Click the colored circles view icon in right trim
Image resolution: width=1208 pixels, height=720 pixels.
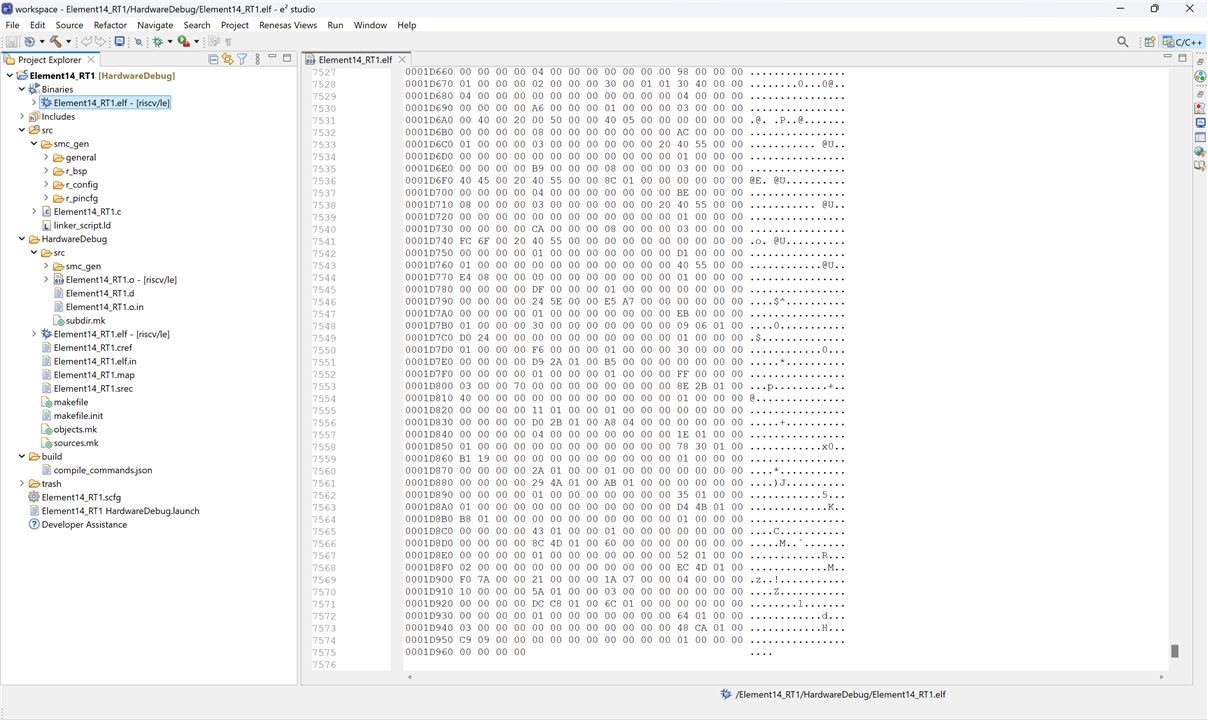coord(1200,76)
